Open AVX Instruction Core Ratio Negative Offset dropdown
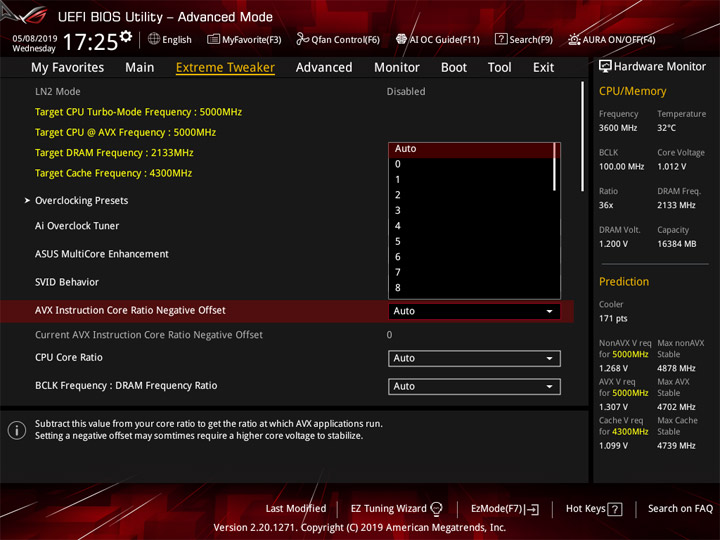 pyautogui.click(x=474, y=311)
